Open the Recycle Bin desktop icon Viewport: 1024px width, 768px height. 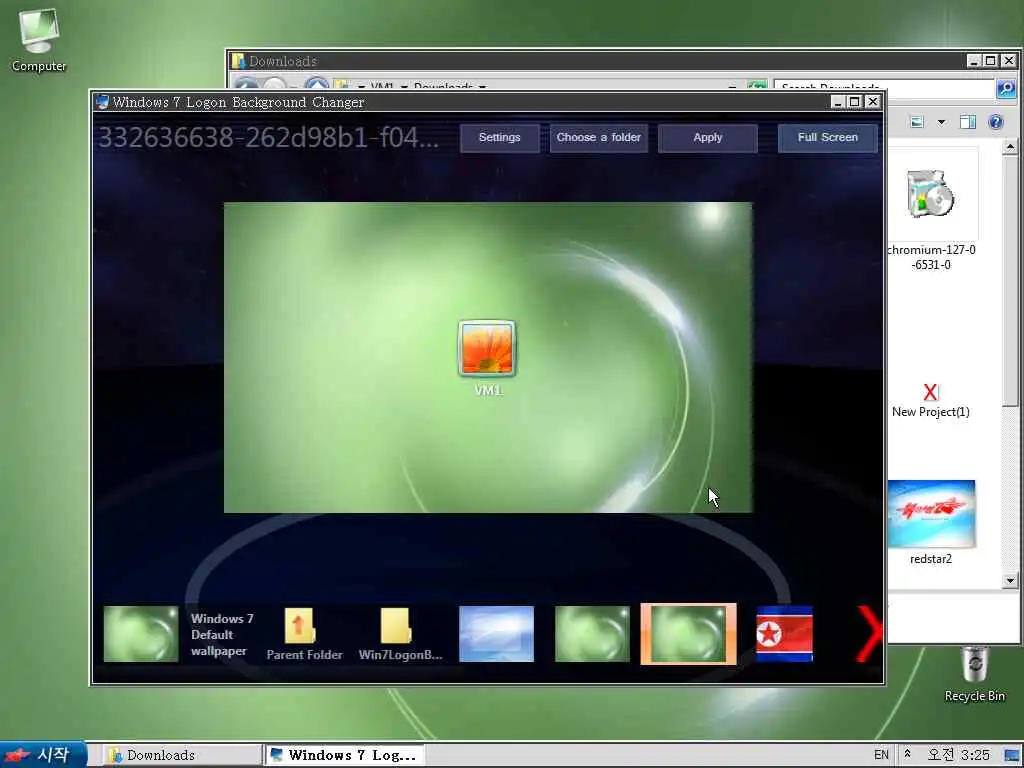(x=974, y=673)
